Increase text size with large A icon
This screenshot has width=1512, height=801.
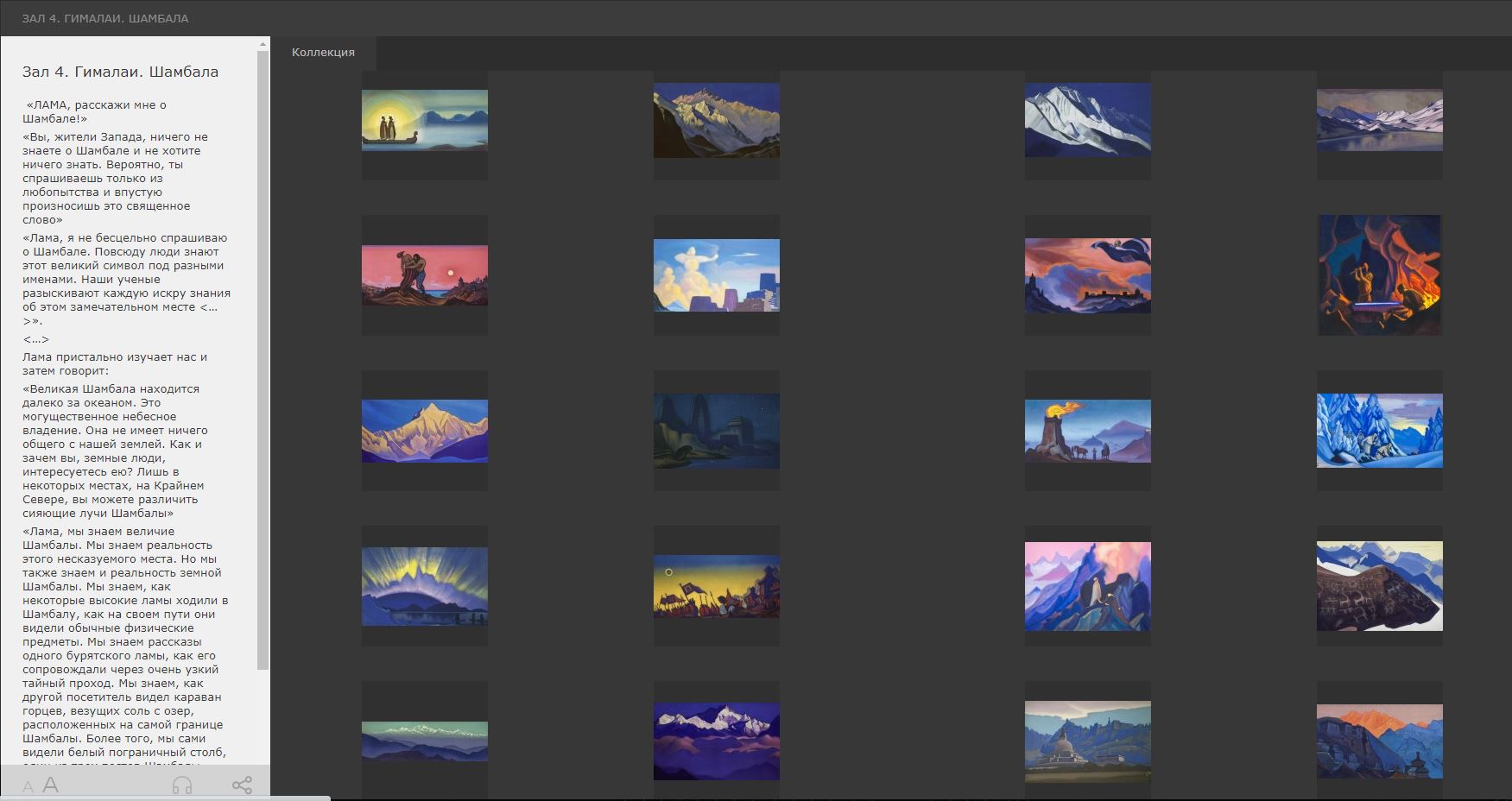pyautogui.click(x=51, y=785)
